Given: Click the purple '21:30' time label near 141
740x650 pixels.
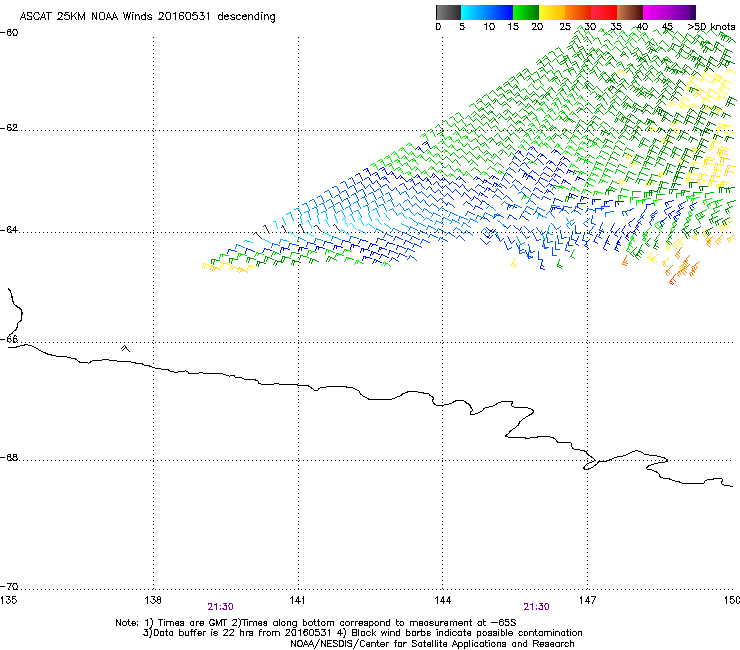Looking at the screenshot, I should point(220,607).
